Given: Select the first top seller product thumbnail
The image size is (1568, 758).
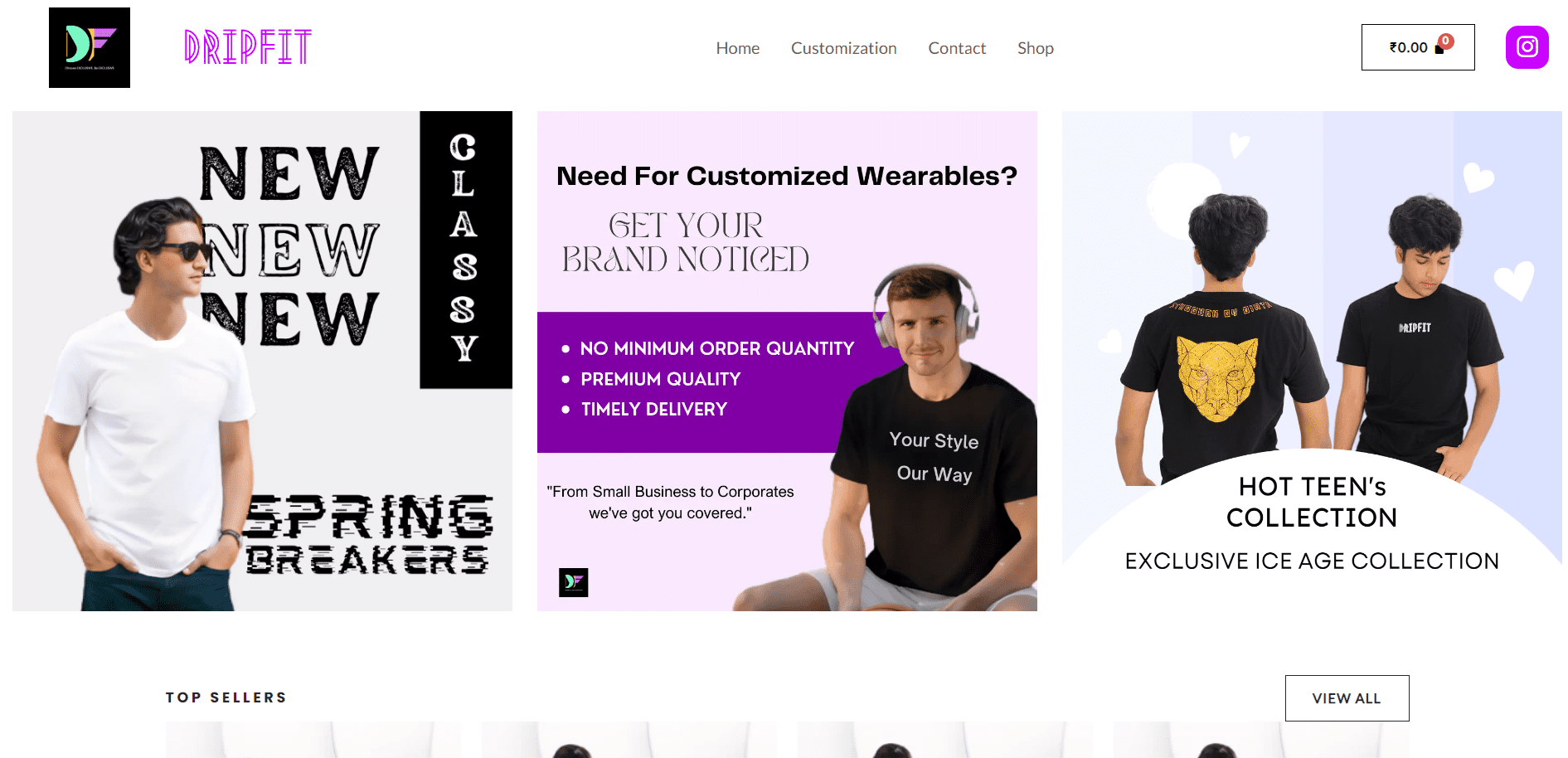Looking at the screenshot, I should (x=313, y=740).
